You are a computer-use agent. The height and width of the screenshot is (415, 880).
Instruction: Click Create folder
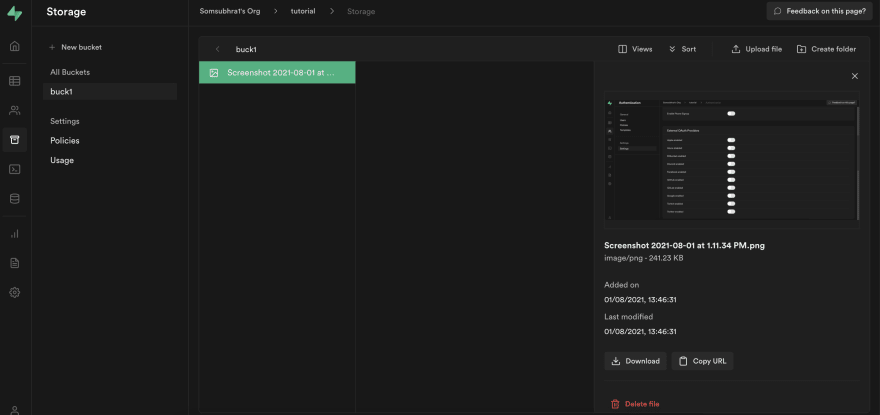[x=827, y=49]
